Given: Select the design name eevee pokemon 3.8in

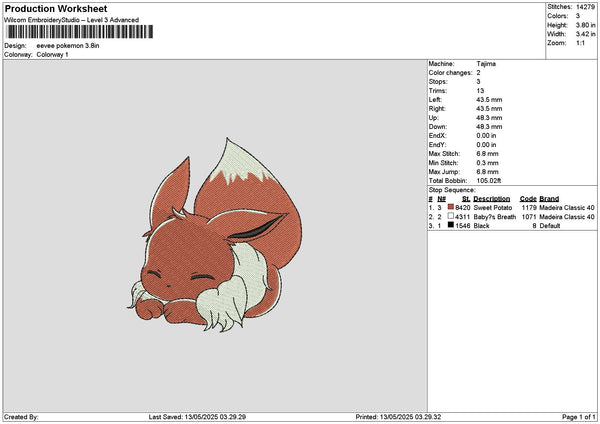Looking at the screenshot, I should point(69,45).
